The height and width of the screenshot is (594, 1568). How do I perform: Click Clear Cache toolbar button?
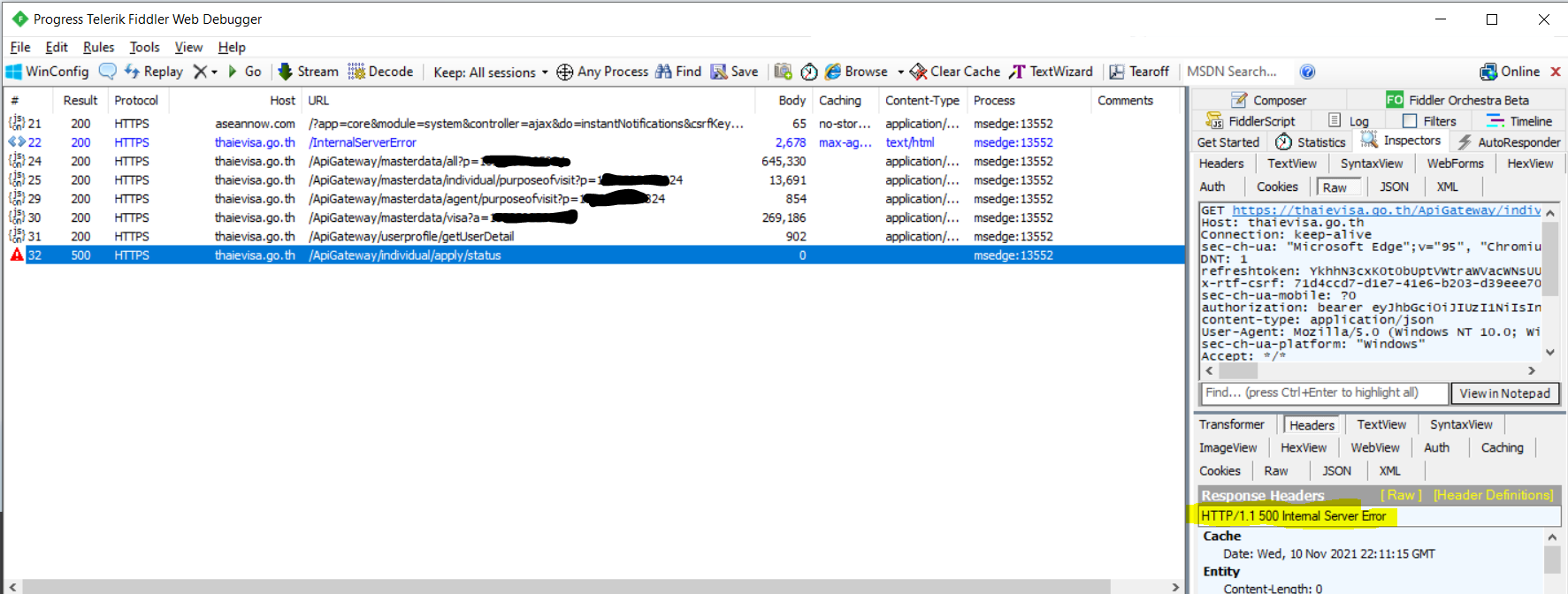(955, 72)
